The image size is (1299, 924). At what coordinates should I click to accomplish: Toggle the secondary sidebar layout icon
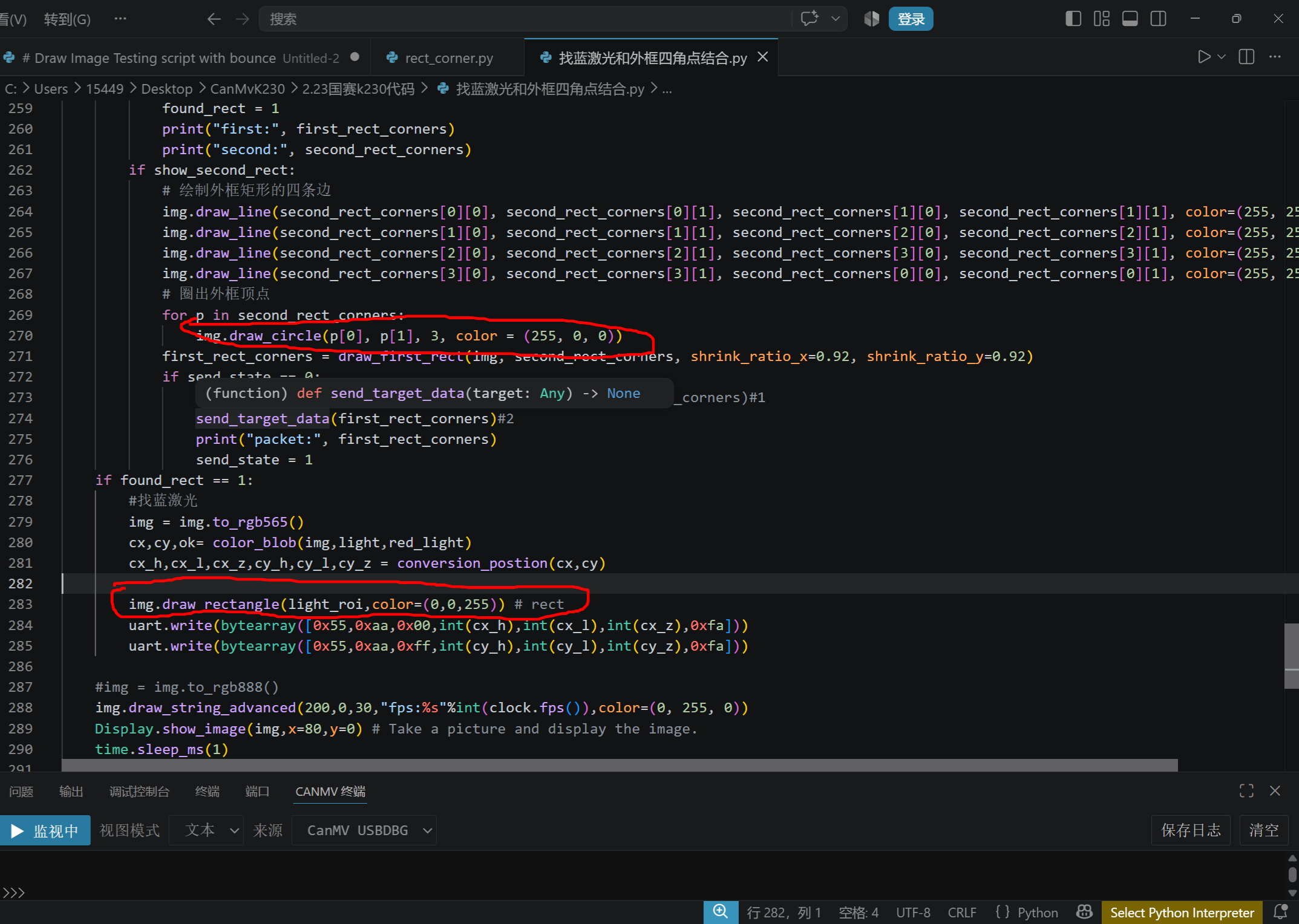click(1158, 19)
